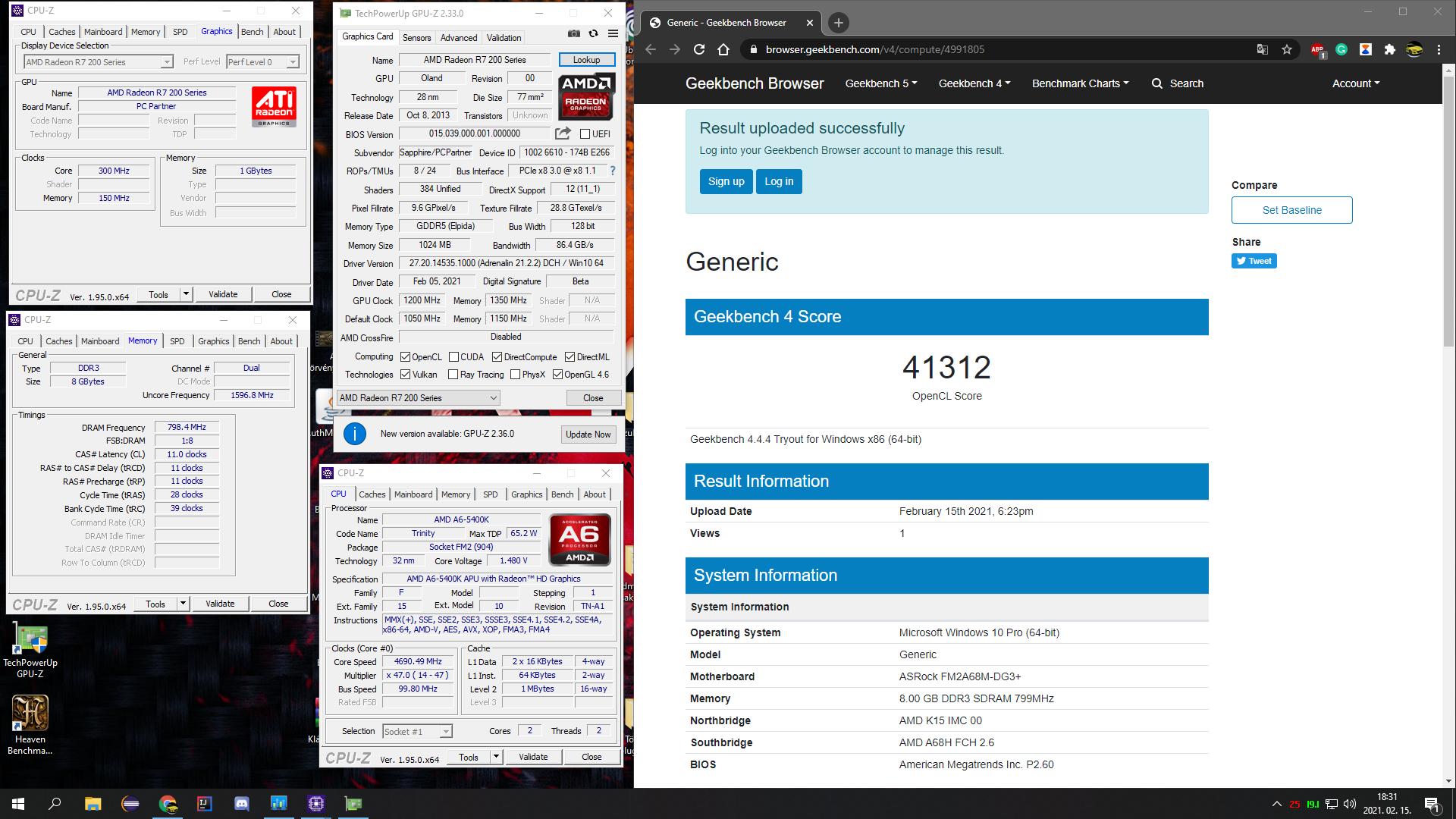Click the Tweet share button

click(x=1254, y=261)
